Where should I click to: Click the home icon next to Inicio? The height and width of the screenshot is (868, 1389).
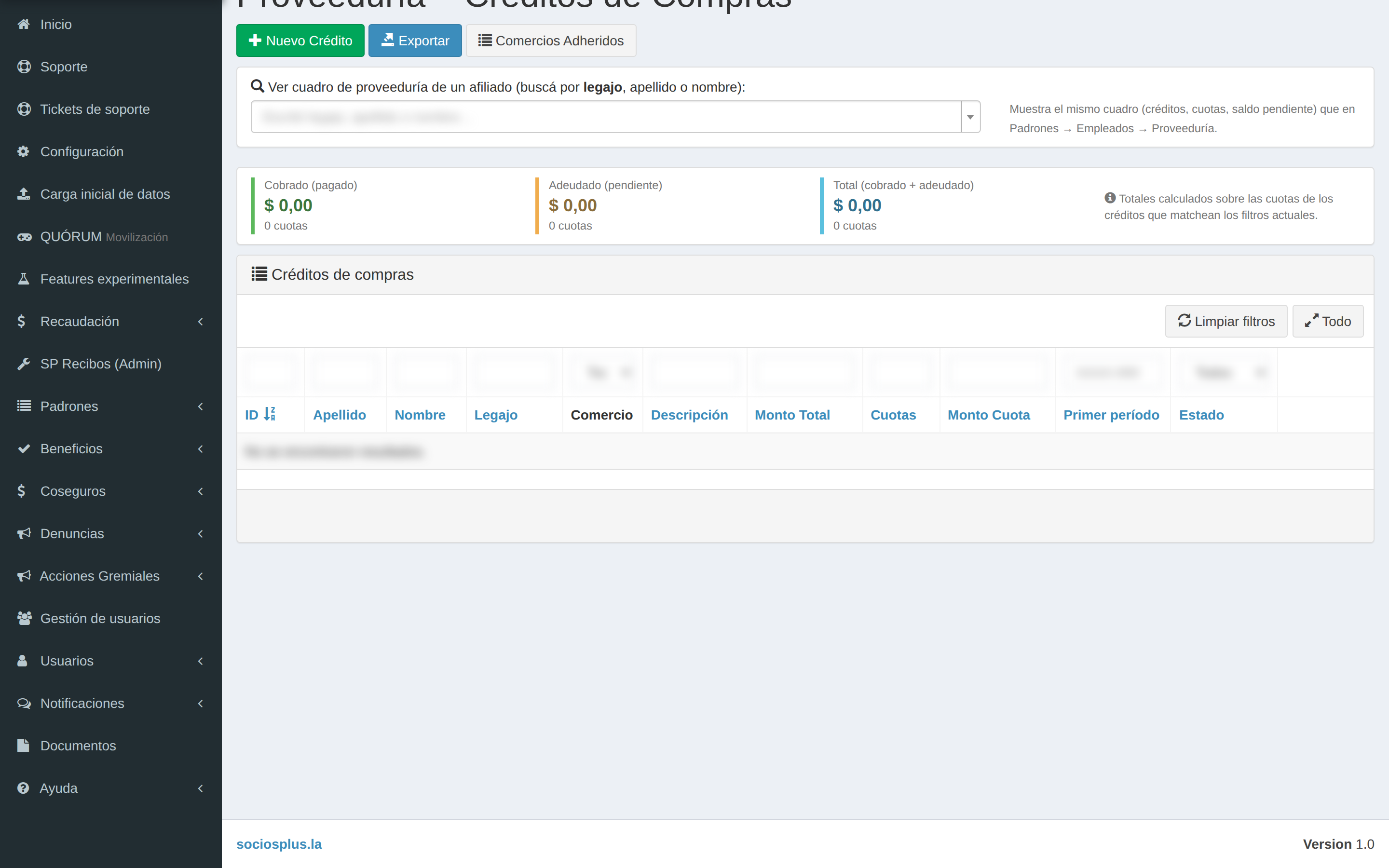click(x=24, y=24)
